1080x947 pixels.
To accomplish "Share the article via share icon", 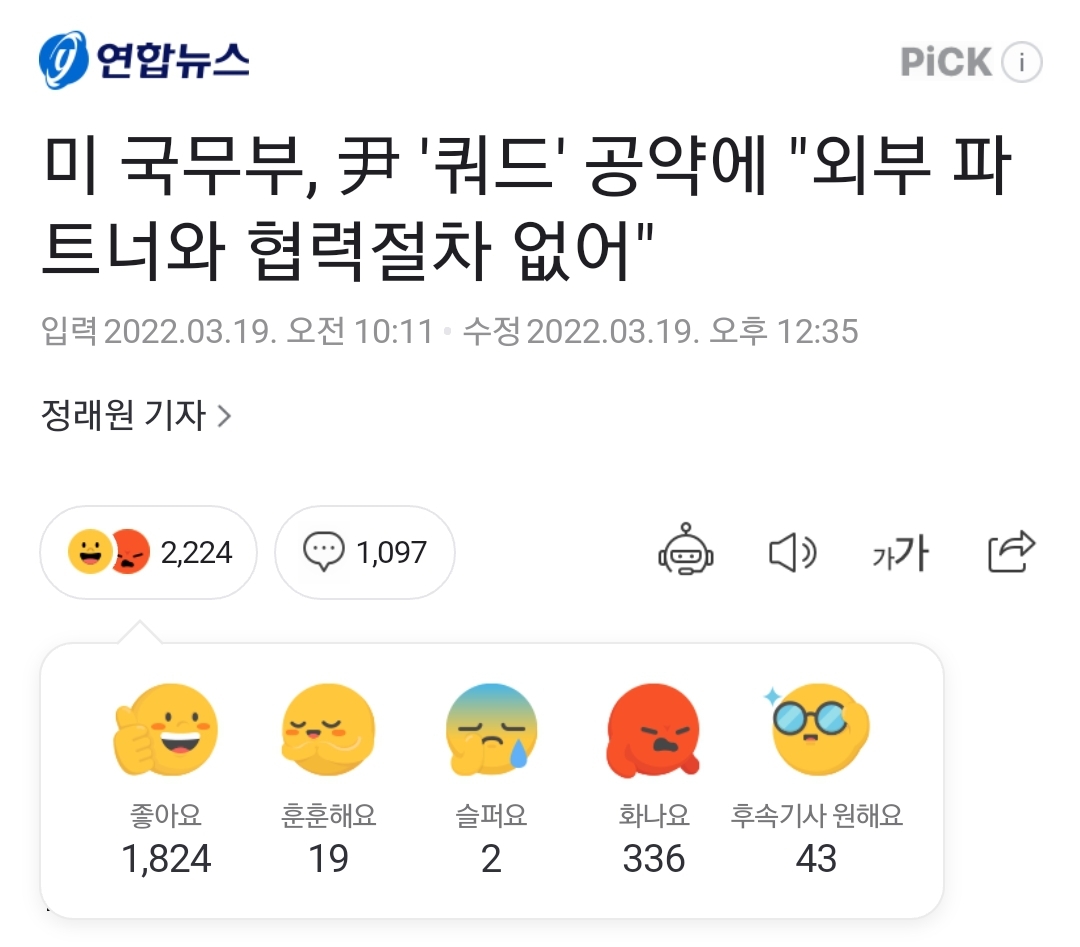I will point(1011,551).
